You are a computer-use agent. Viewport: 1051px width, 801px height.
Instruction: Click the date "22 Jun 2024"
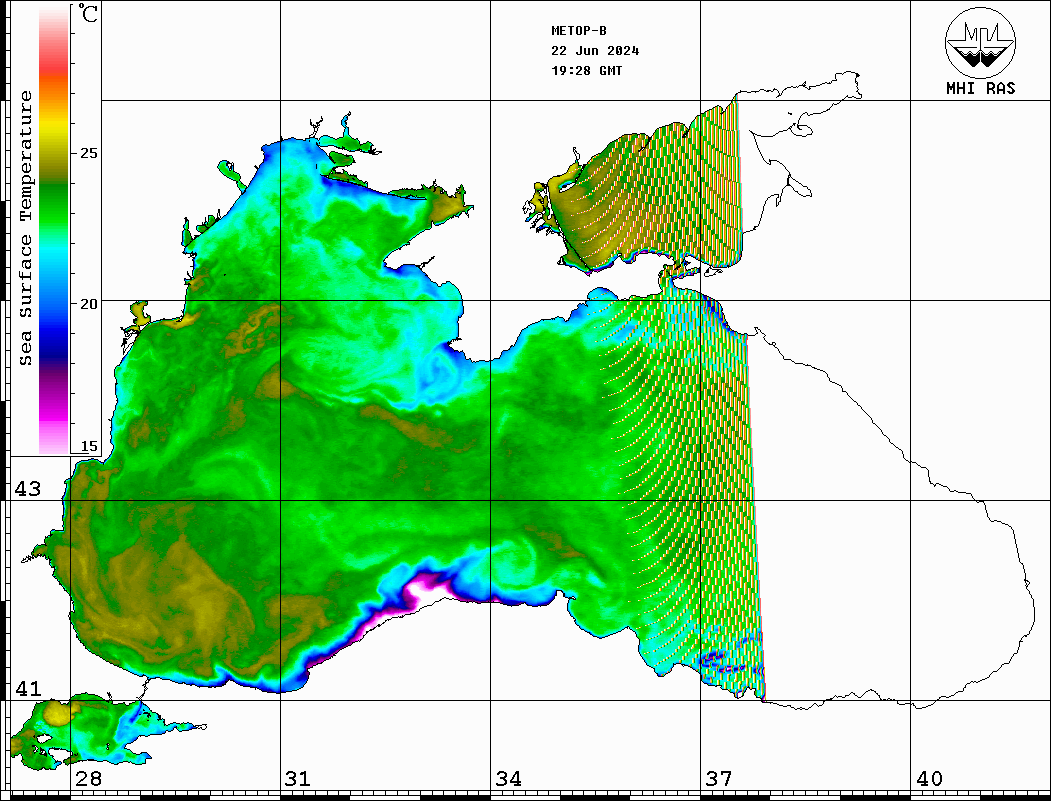pyautogui.click(x=595, y=51)
